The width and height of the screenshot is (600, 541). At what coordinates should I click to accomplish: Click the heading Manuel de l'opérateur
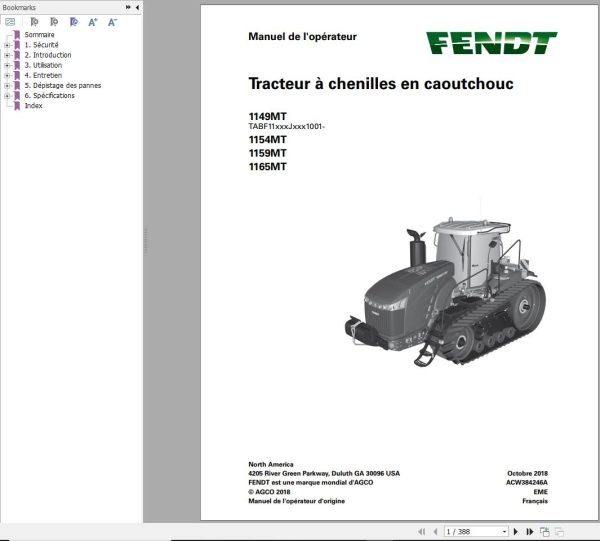[x=302, y=37]
